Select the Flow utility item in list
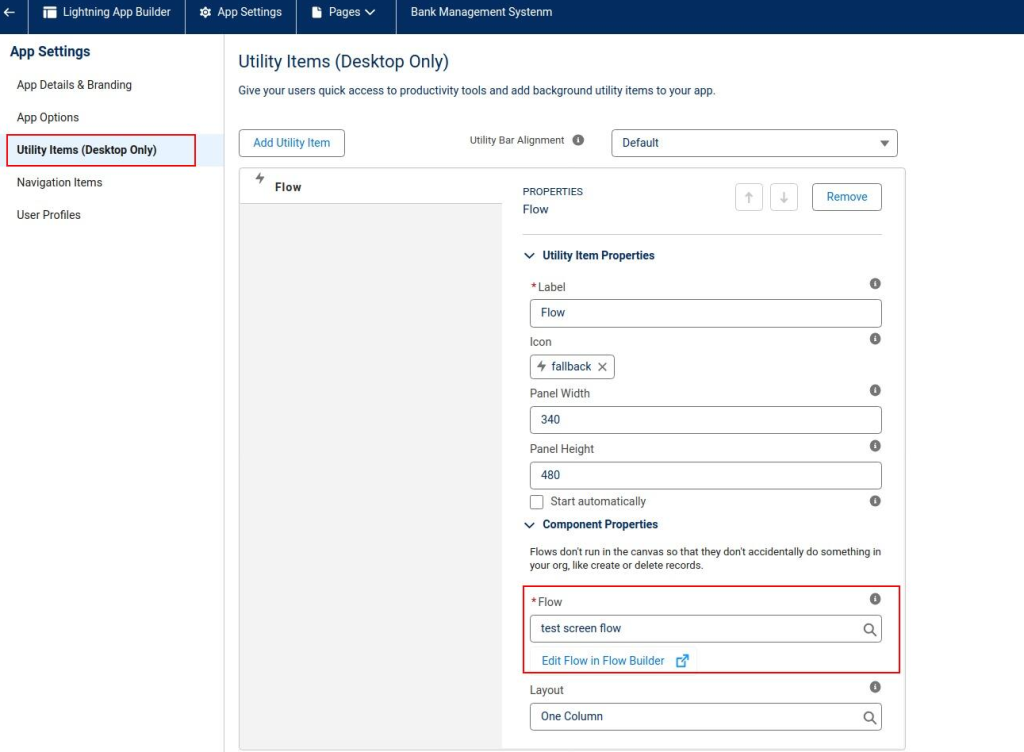The height and width of the screenshot is (752, 1024). 371,187
